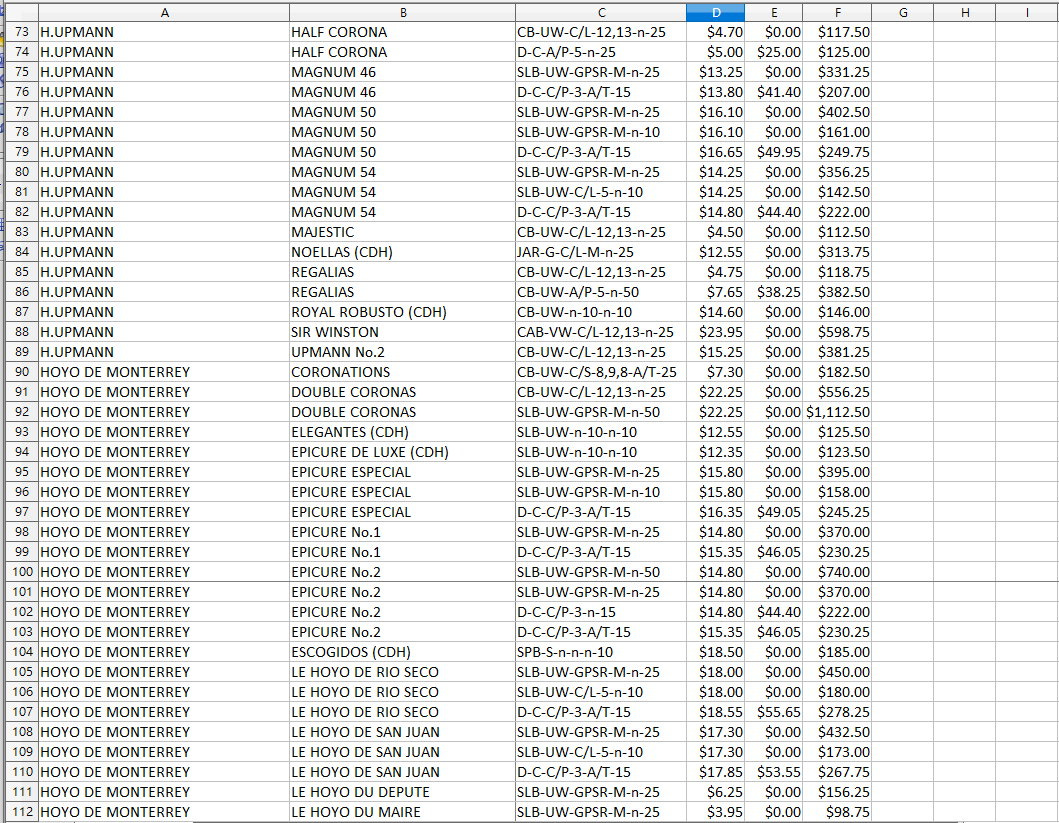Click cell UPMANN No.2
The height and width of the screenshot is (823, 1059).
(x=403, y=352)
